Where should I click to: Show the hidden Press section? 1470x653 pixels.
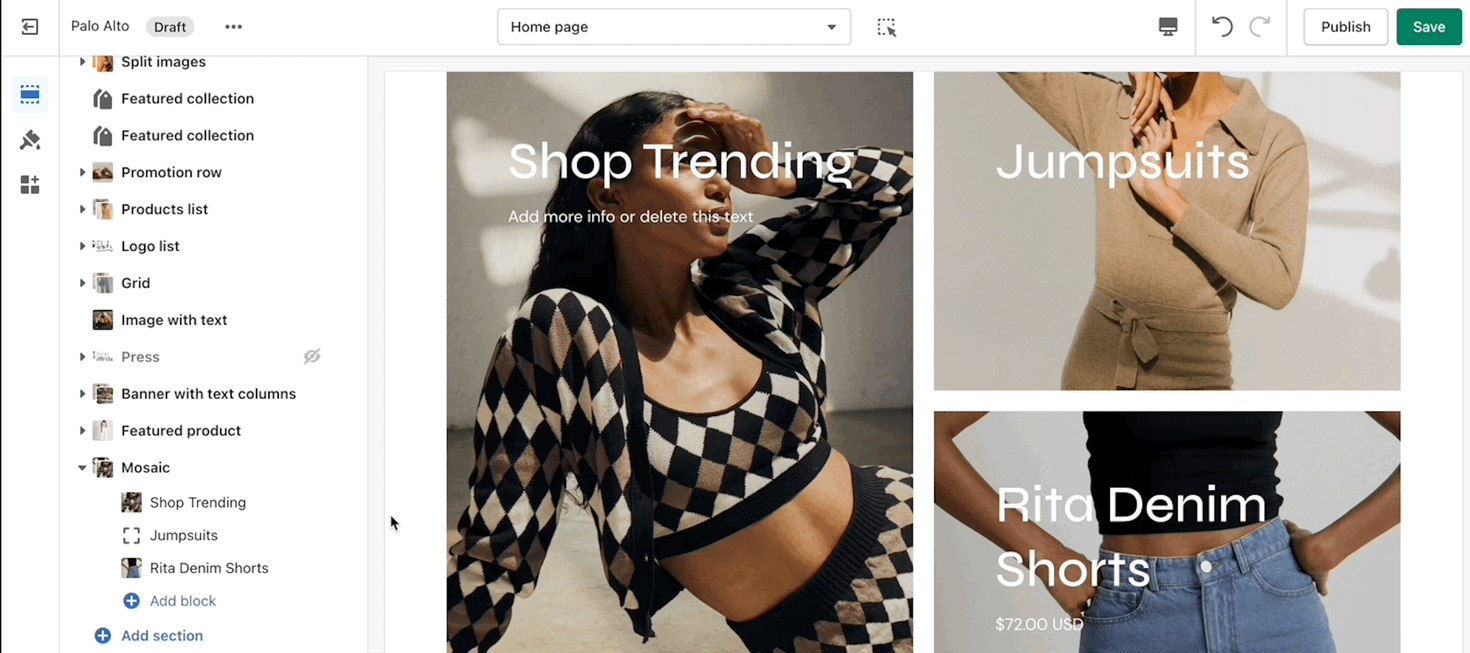coord(312,356)
